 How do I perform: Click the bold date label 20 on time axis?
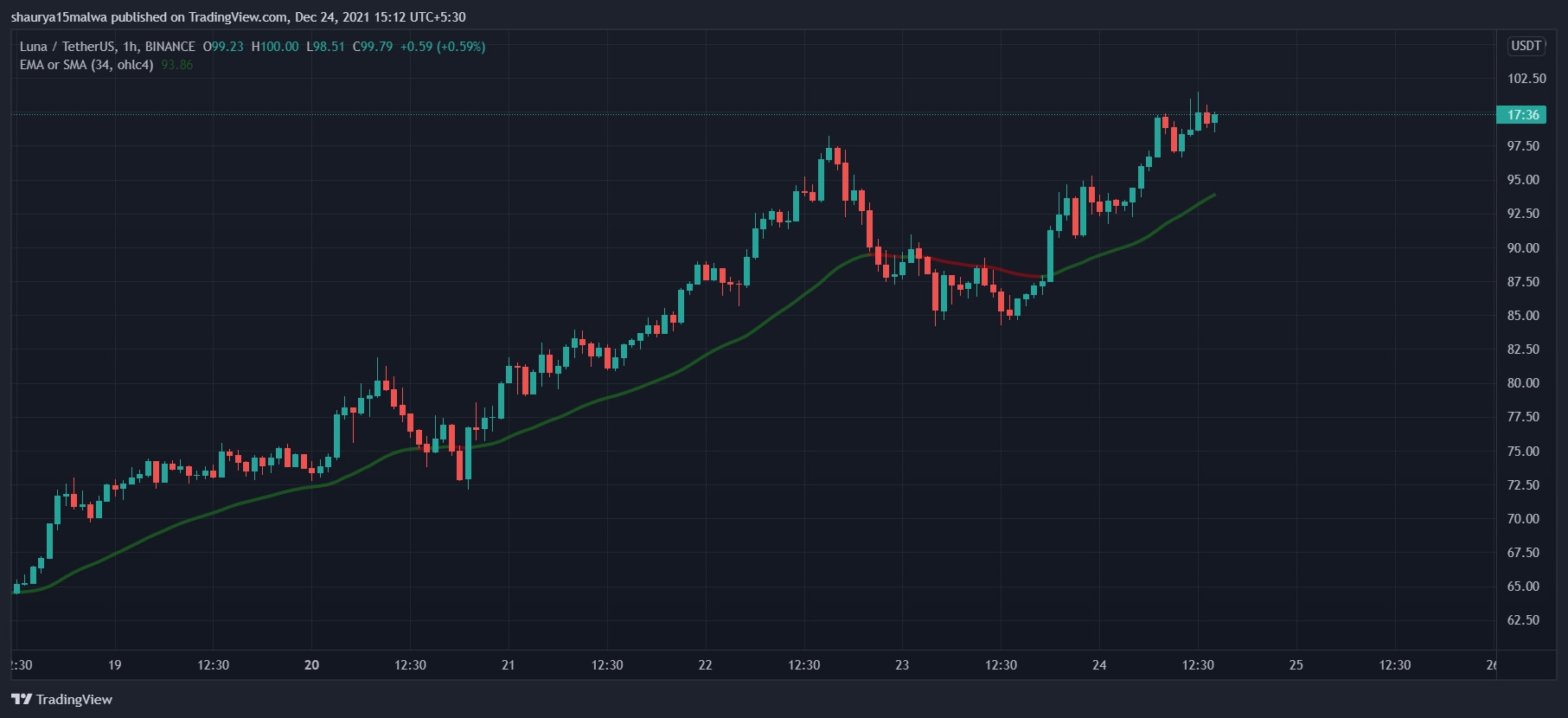click(x=311, y=665)
